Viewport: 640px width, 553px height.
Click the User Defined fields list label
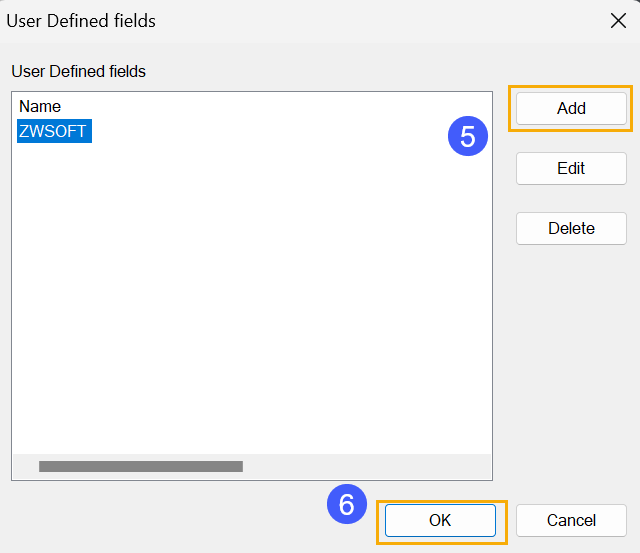(x=78, y=71)
